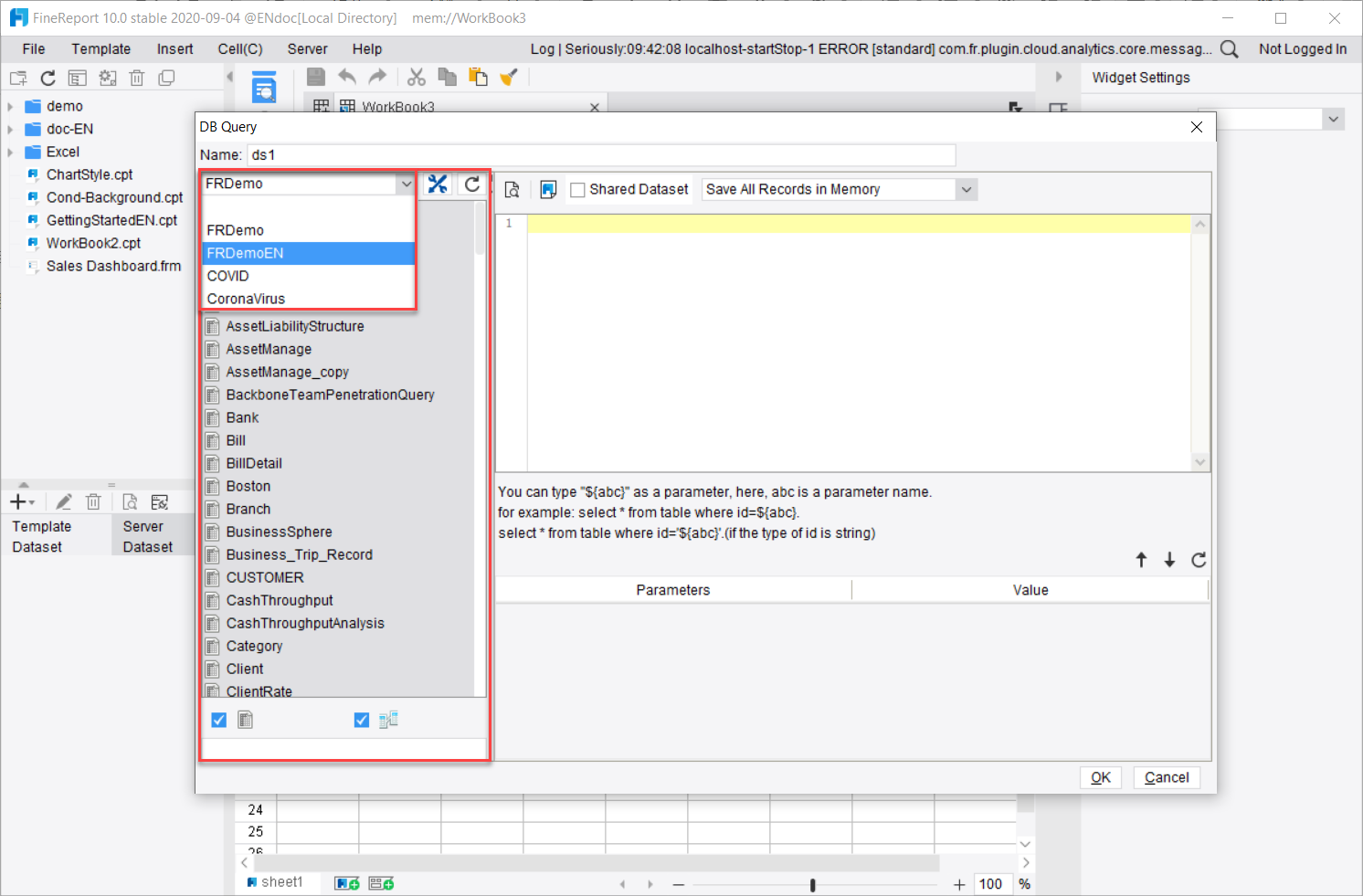Click the dataset panel trash icon
The width and height of the screenshot is (1363, 896).
(x=93, y=502)
